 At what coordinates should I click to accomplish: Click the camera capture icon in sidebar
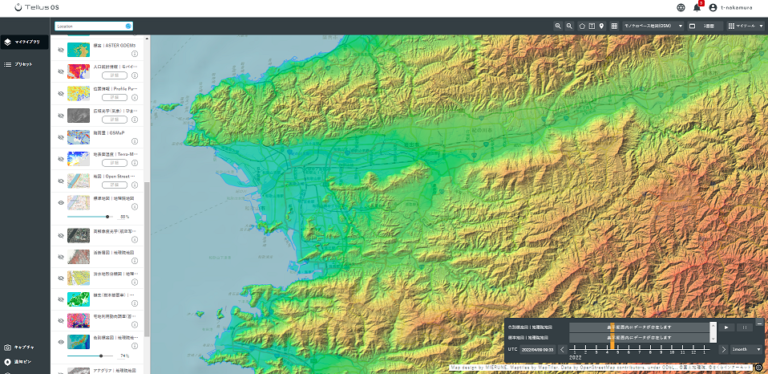tap(7, 348)
